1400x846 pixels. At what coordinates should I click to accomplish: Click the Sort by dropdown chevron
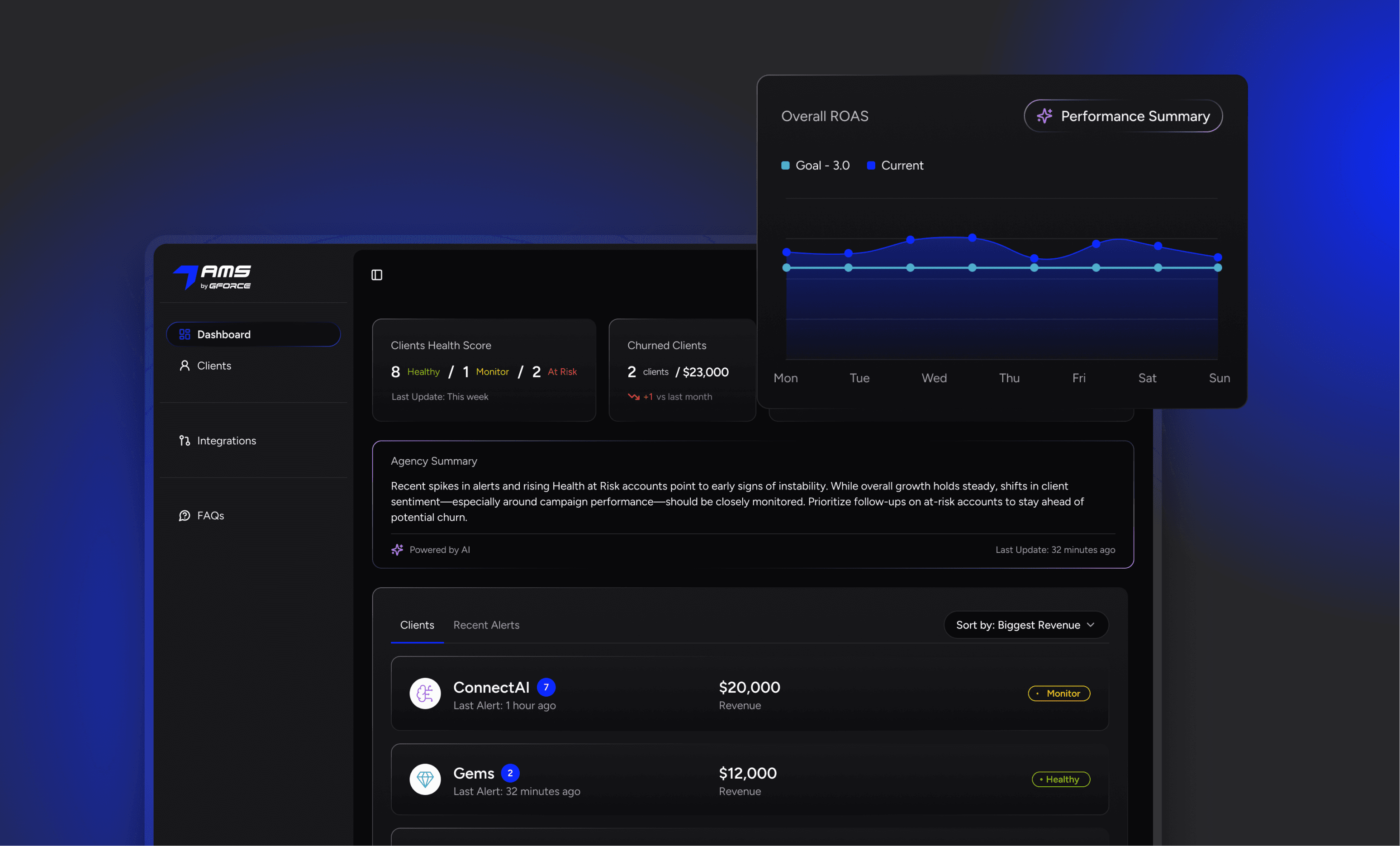1090,625
